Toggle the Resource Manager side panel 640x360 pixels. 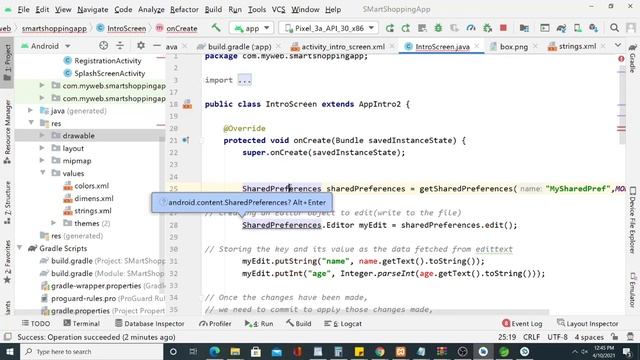pyautogui.click(x=7, y=131)
